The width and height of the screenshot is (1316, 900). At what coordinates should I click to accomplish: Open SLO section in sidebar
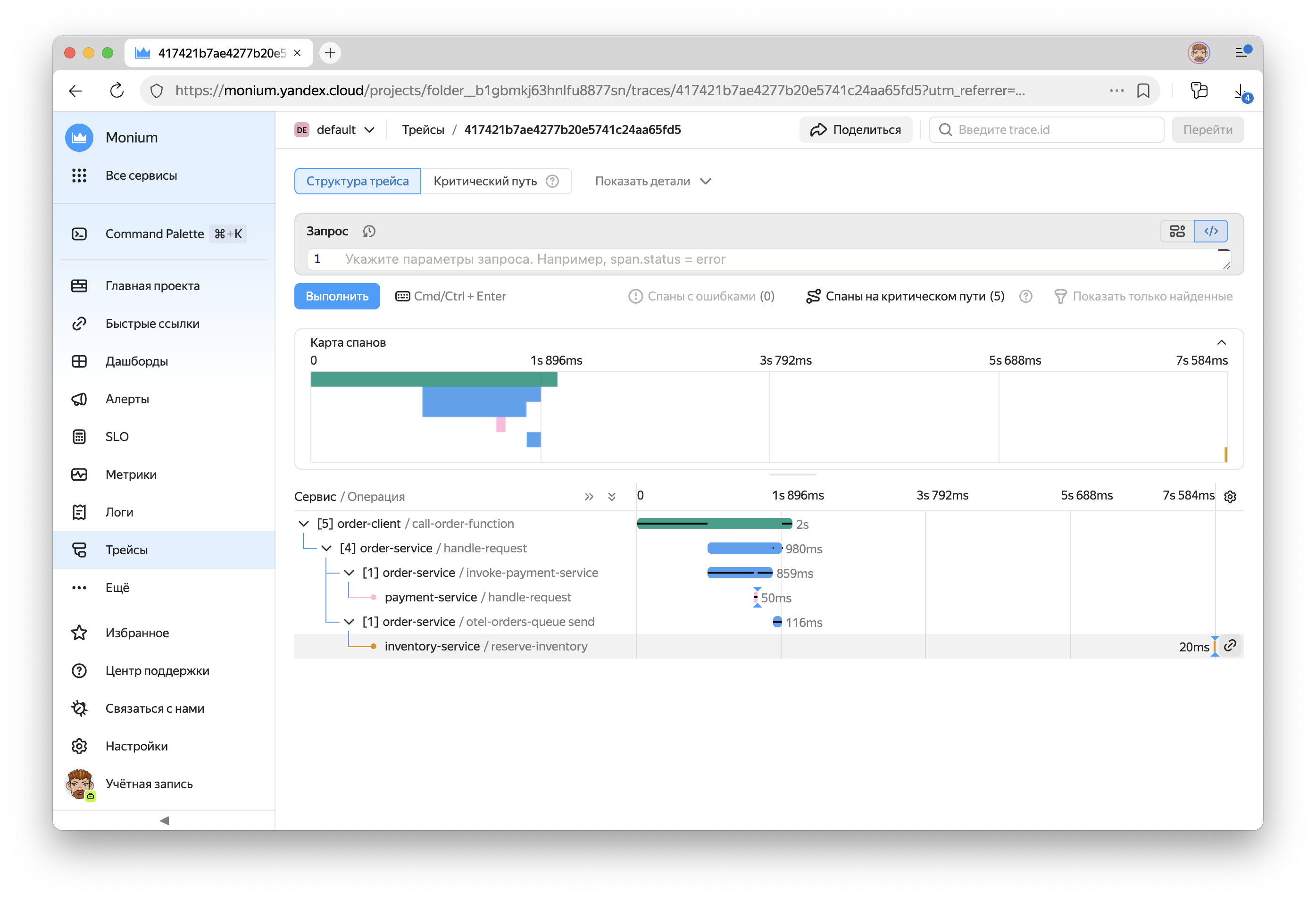(x=117, y=437)
